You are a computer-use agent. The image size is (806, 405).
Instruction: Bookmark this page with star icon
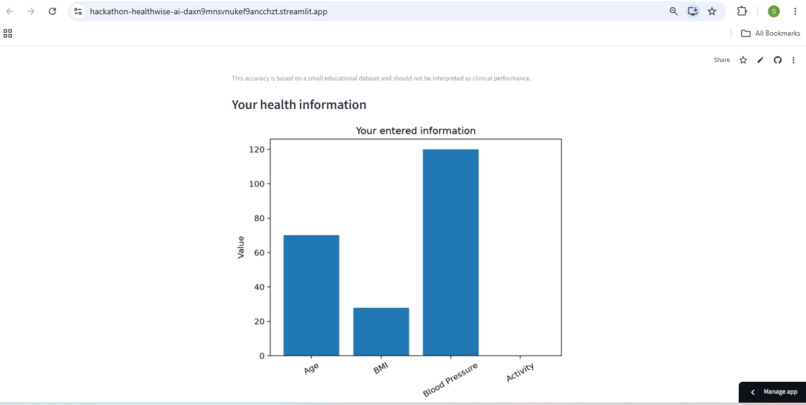coord(712,11)
